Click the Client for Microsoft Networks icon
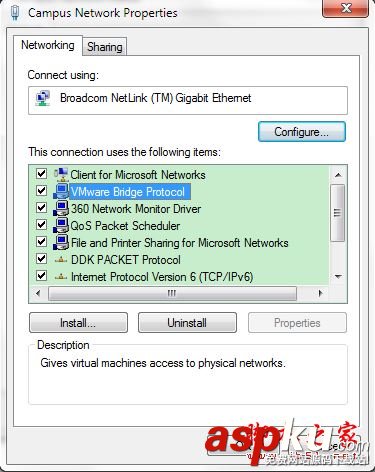The width and height of the screenshot is (375, 472). click(61, 174)
